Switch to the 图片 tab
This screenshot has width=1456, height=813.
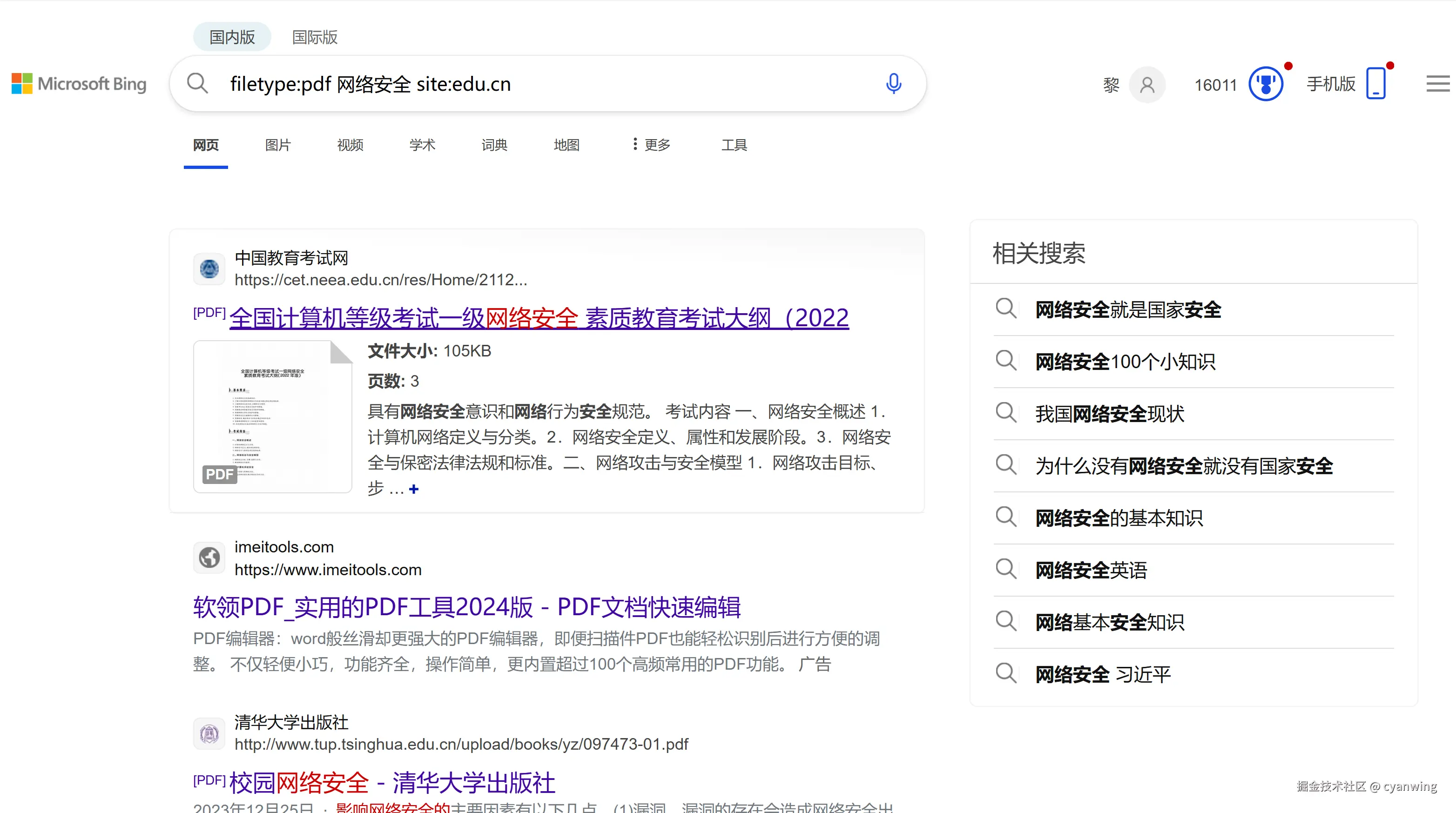[x=277, y=145]
